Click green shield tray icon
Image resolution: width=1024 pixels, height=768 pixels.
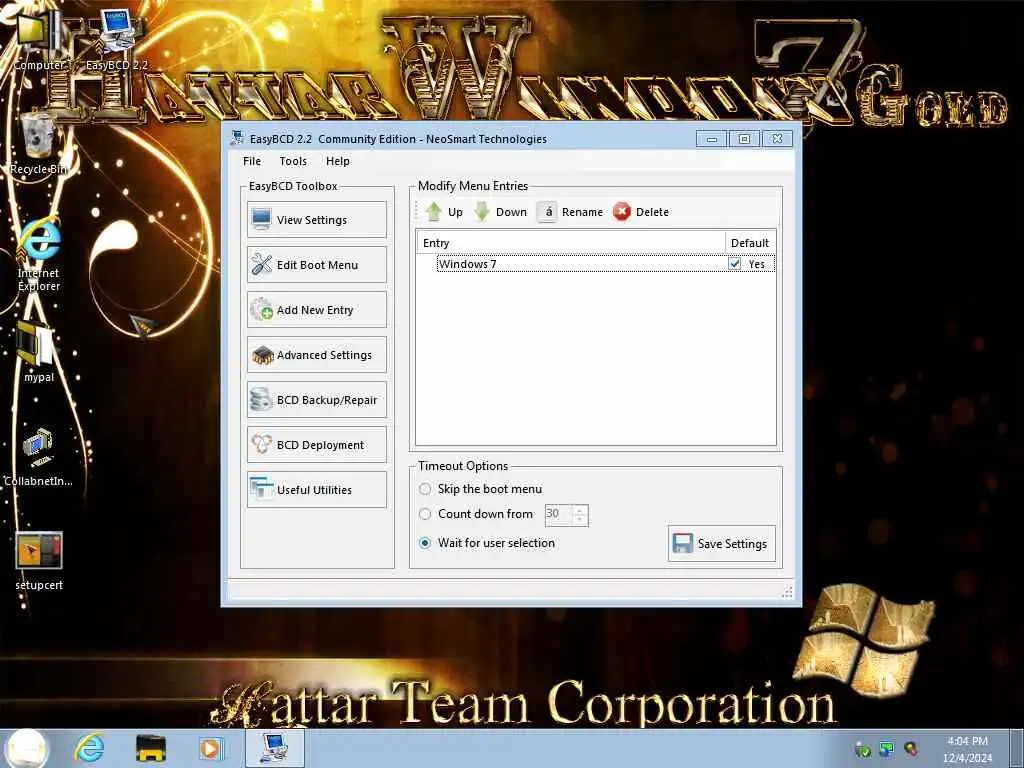point(863,749)
